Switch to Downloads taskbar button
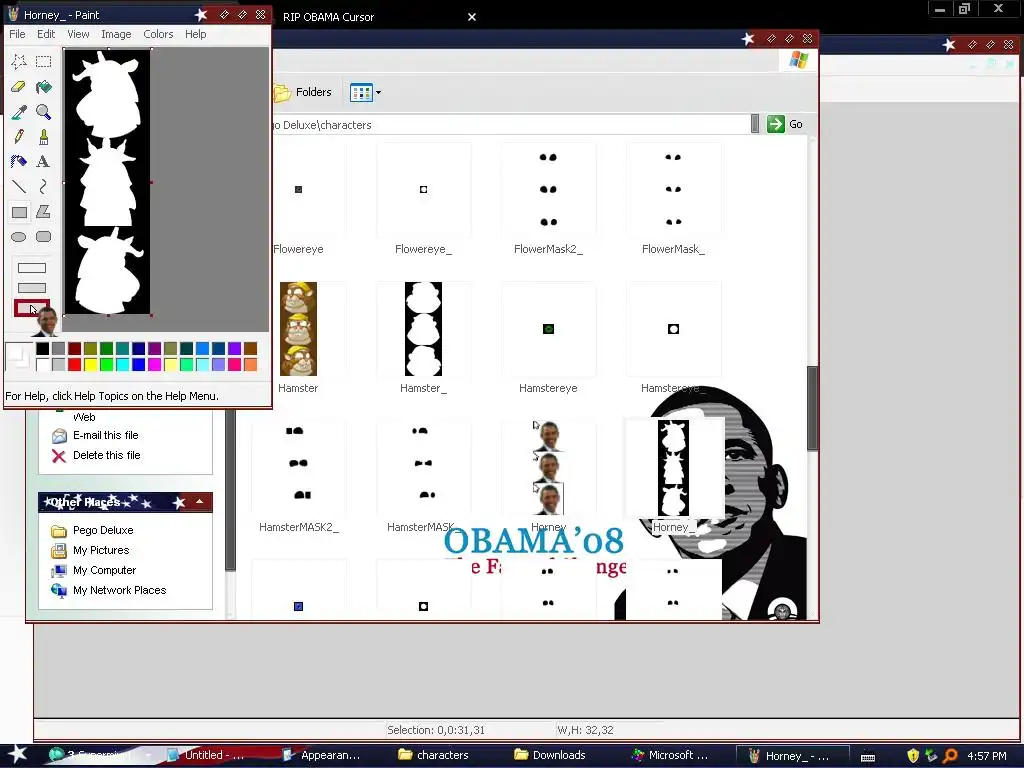The width and height of the screenshot is (1024, 768). (x=550, y=755)
